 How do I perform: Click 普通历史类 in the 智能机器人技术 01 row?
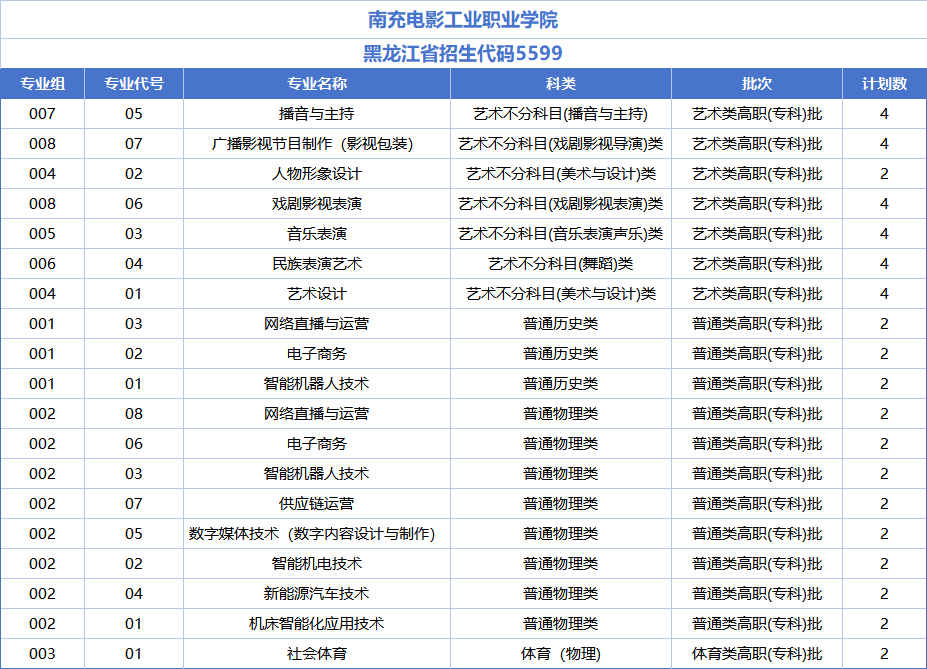click(560, 384)
